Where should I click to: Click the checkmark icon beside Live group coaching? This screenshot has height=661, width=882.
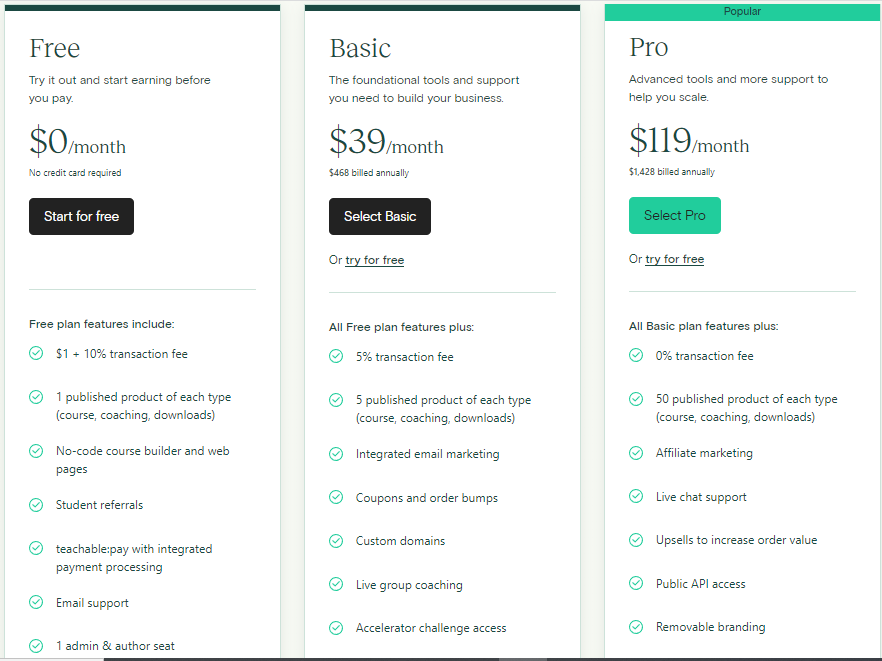point(336,585)
